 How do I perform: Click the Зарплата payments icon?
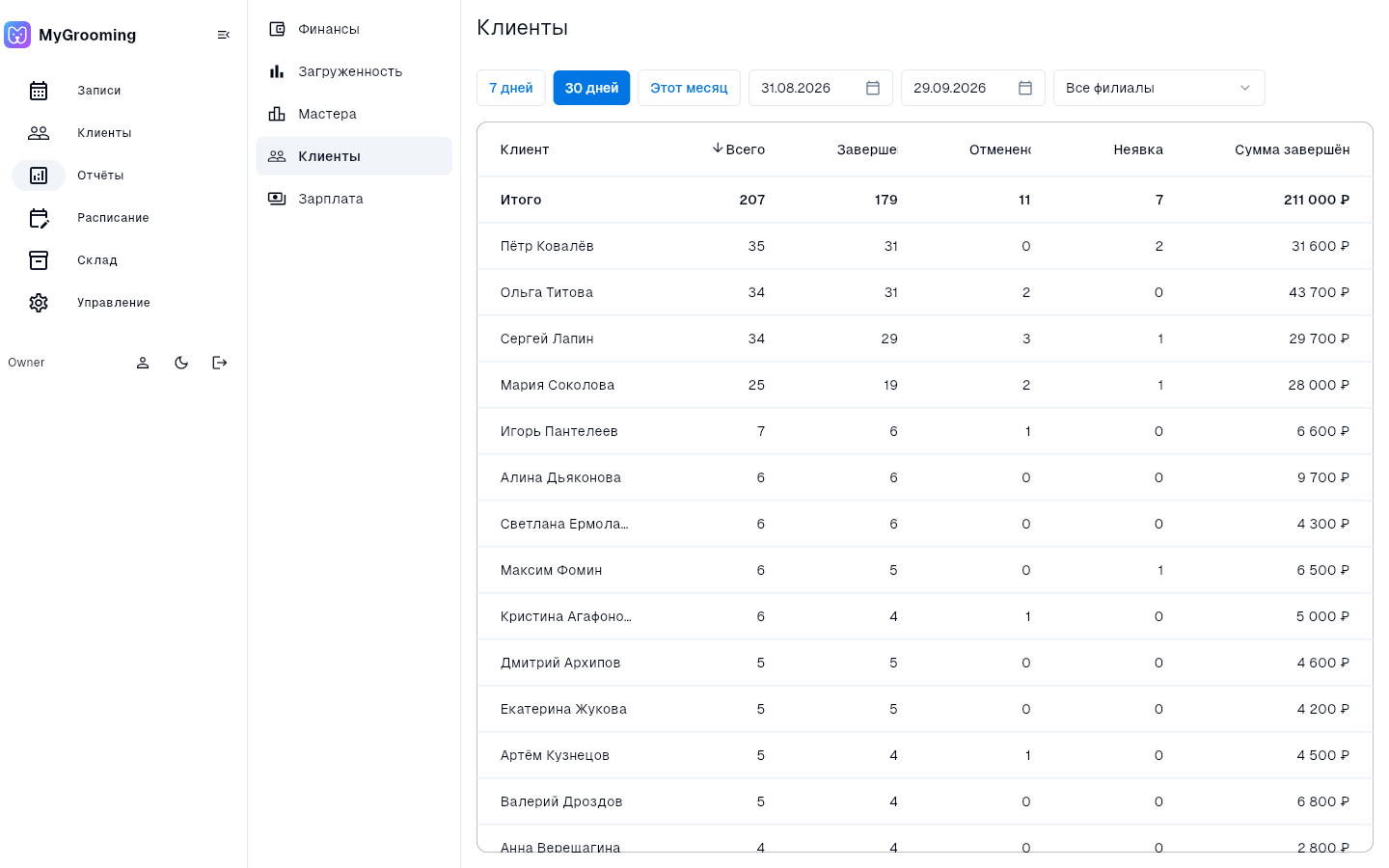click(277, 199)
